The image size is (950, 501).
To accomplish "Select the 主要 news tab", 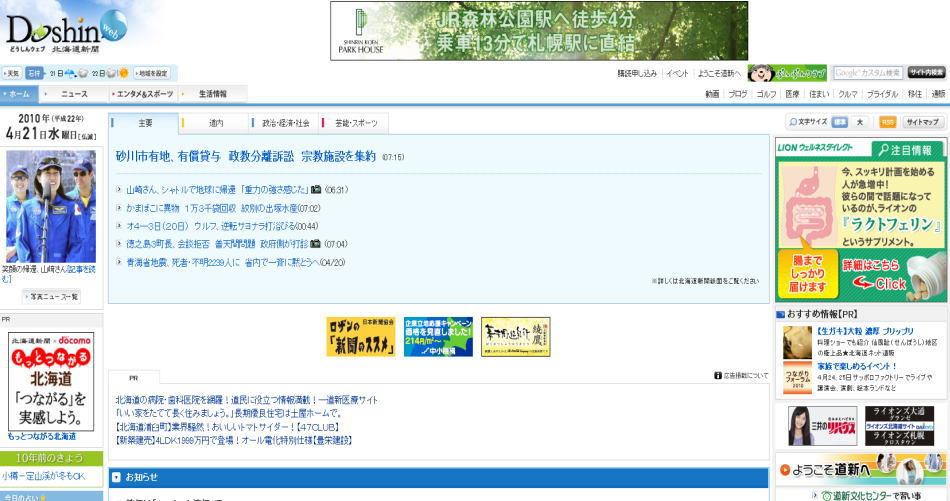I will tap(145, 123).
